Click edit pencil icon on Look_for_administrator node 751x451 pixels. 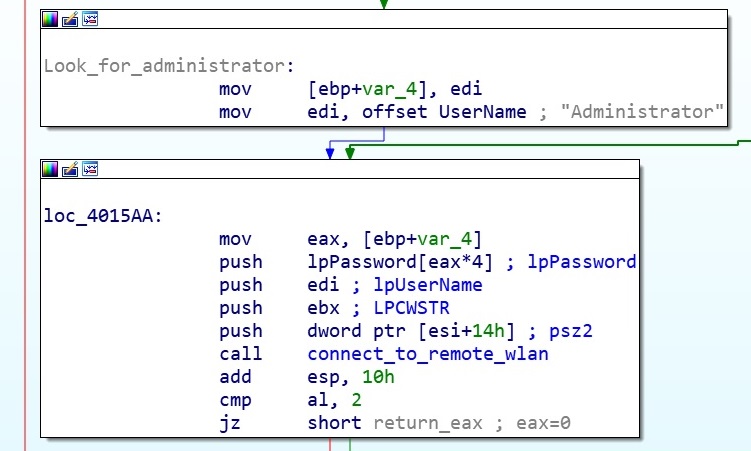click(x=70, y=19)
